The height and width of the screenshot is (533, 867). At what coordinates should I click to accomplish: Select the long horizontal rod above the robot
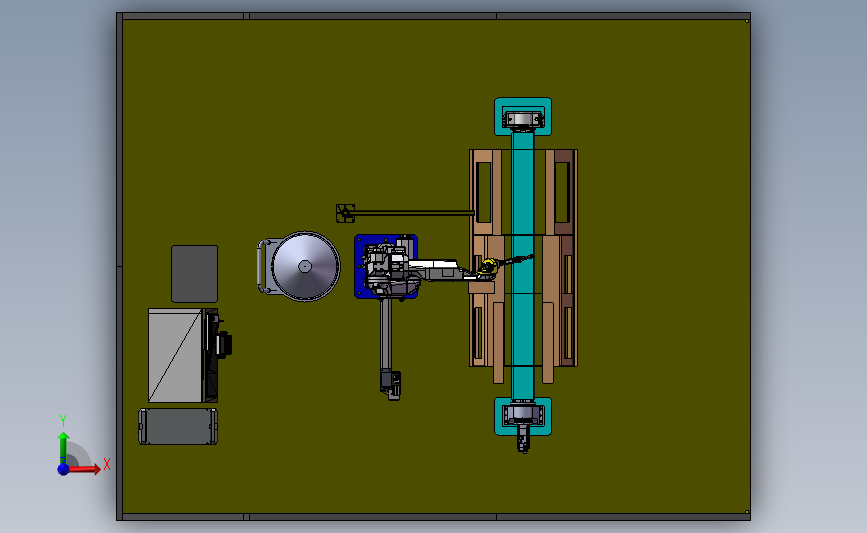point(414,212)
